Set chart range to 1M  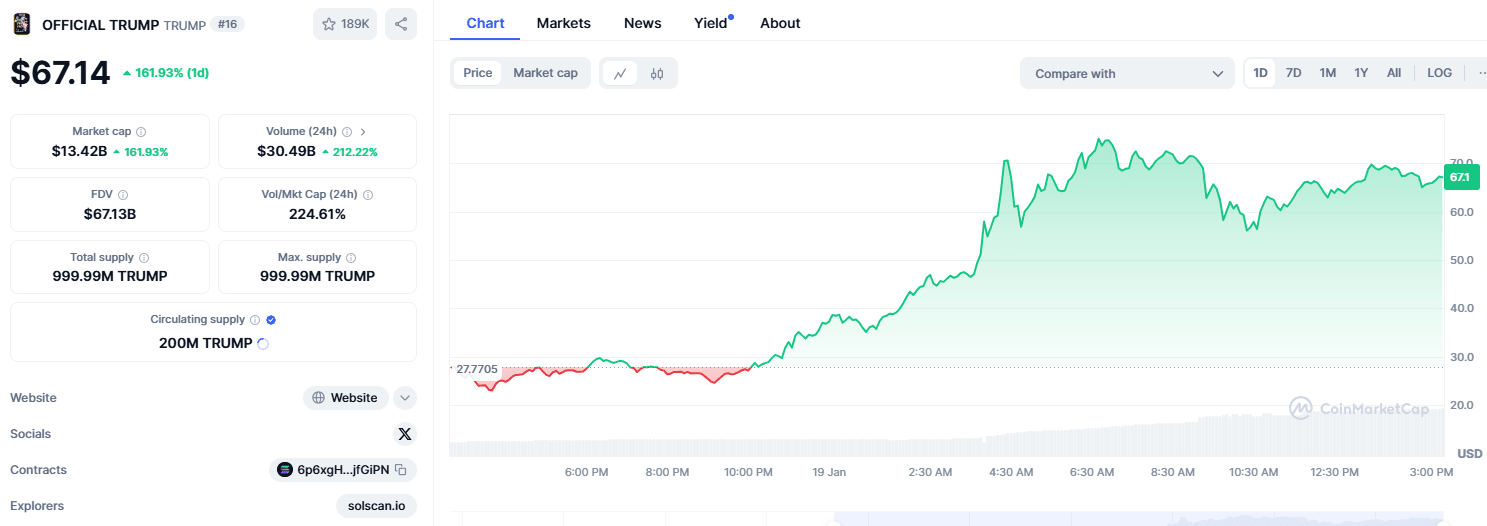[1327, 73]
